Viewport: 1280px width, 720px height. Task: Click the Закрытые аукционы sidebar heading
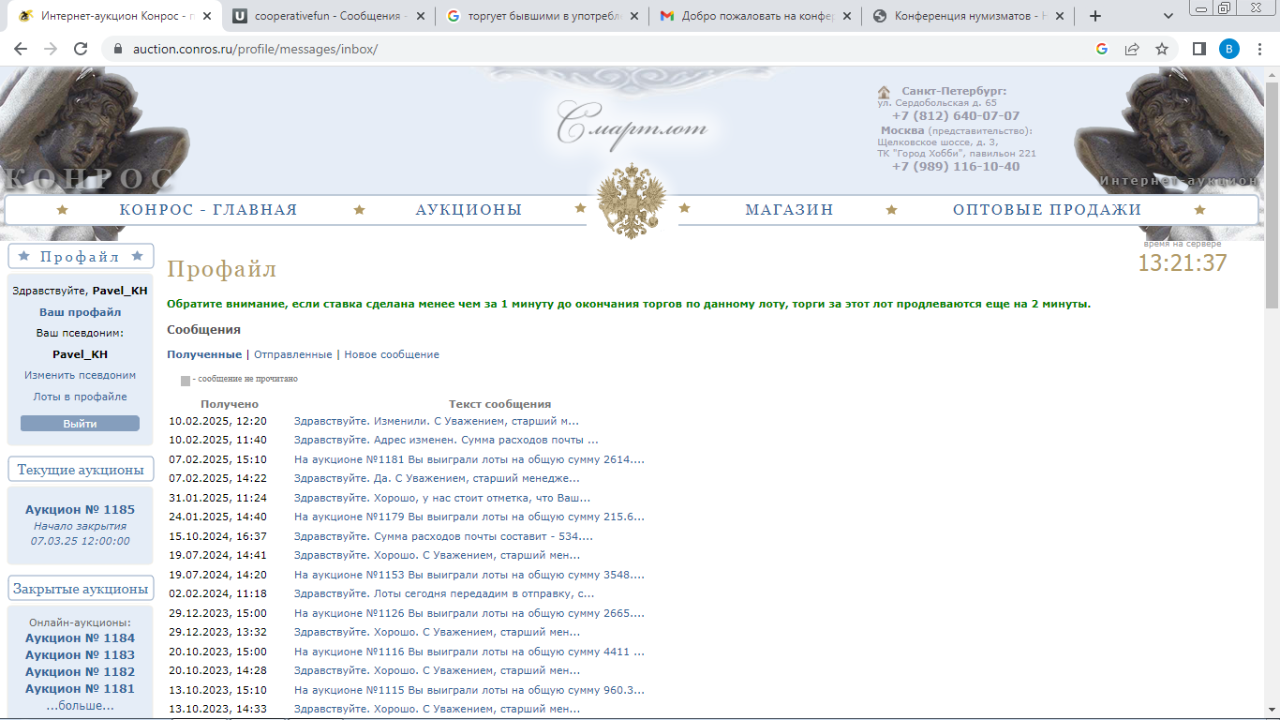80,588
